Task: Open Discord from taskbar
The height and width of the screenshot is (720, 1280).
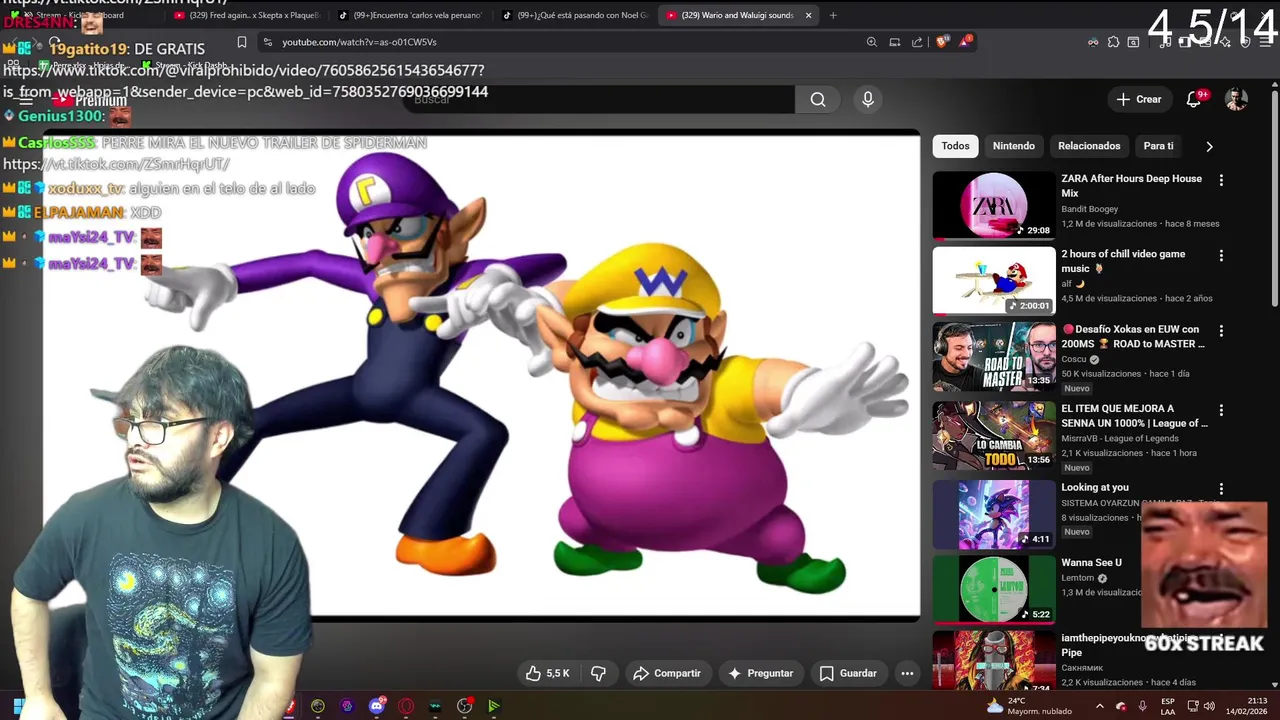Action: click(377, 706)
